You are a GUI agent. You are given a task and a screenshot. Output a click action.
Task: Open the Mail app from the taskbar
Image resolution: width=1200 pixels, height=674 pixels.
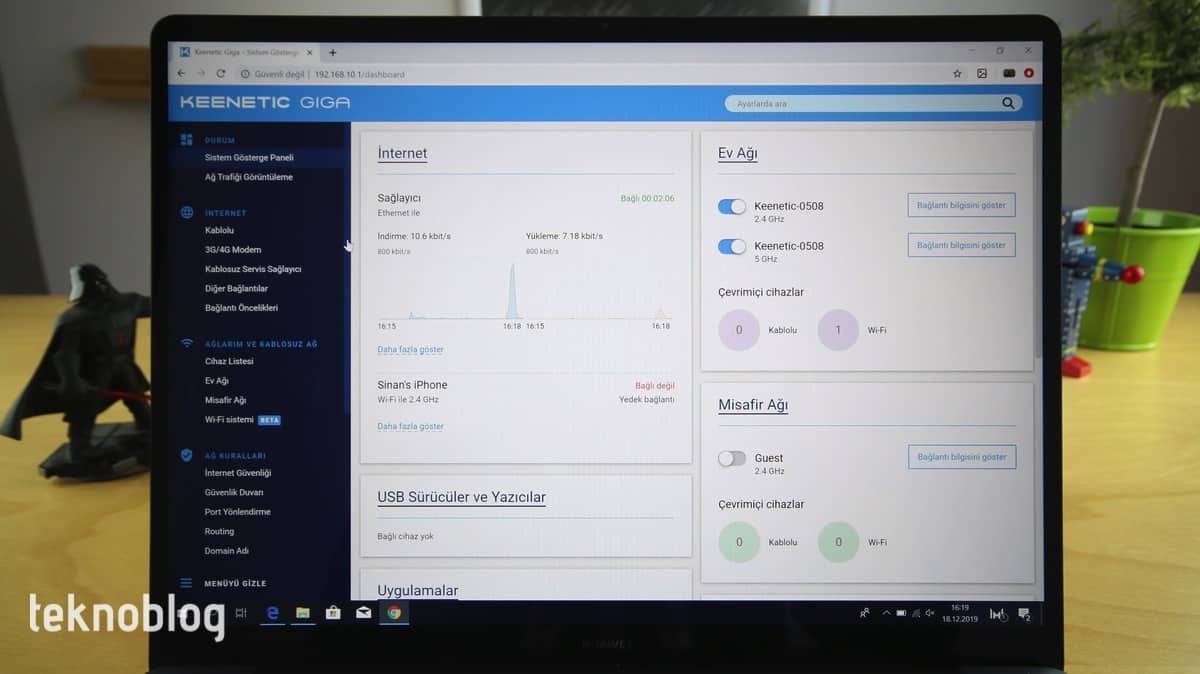363,612
